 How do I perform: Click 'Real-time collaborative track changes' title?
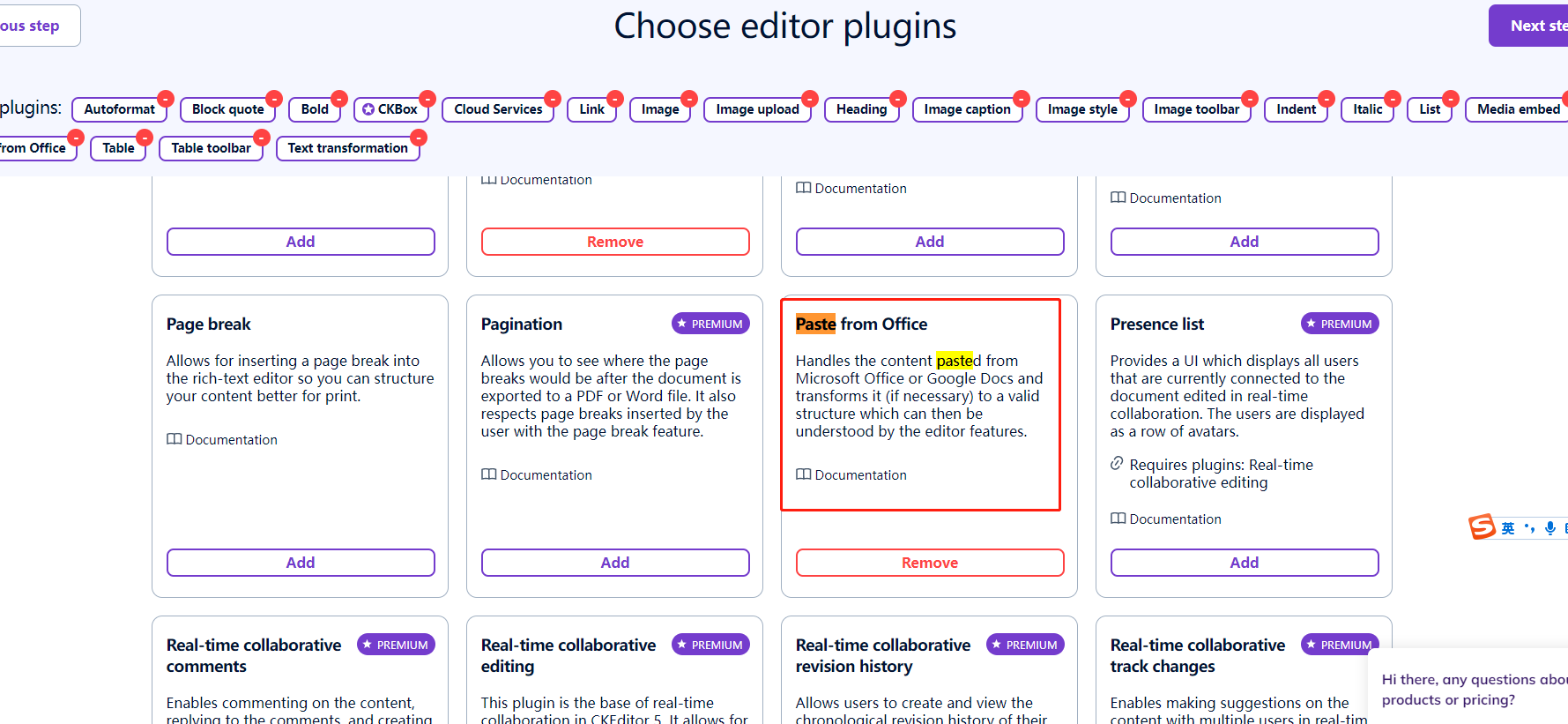click(x=1197, y=655)
